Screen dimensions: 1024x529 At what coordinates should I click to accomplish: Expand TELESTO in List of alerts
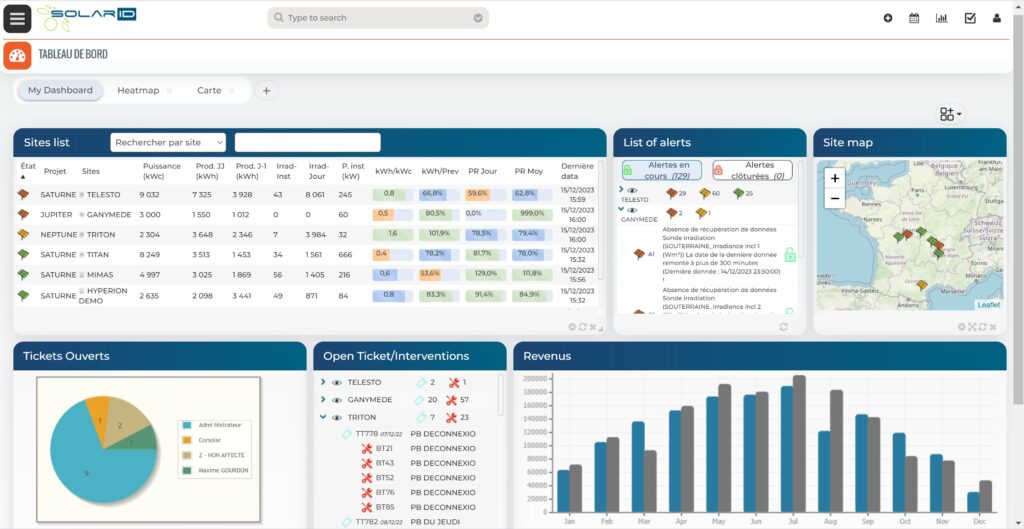point(621,189)
